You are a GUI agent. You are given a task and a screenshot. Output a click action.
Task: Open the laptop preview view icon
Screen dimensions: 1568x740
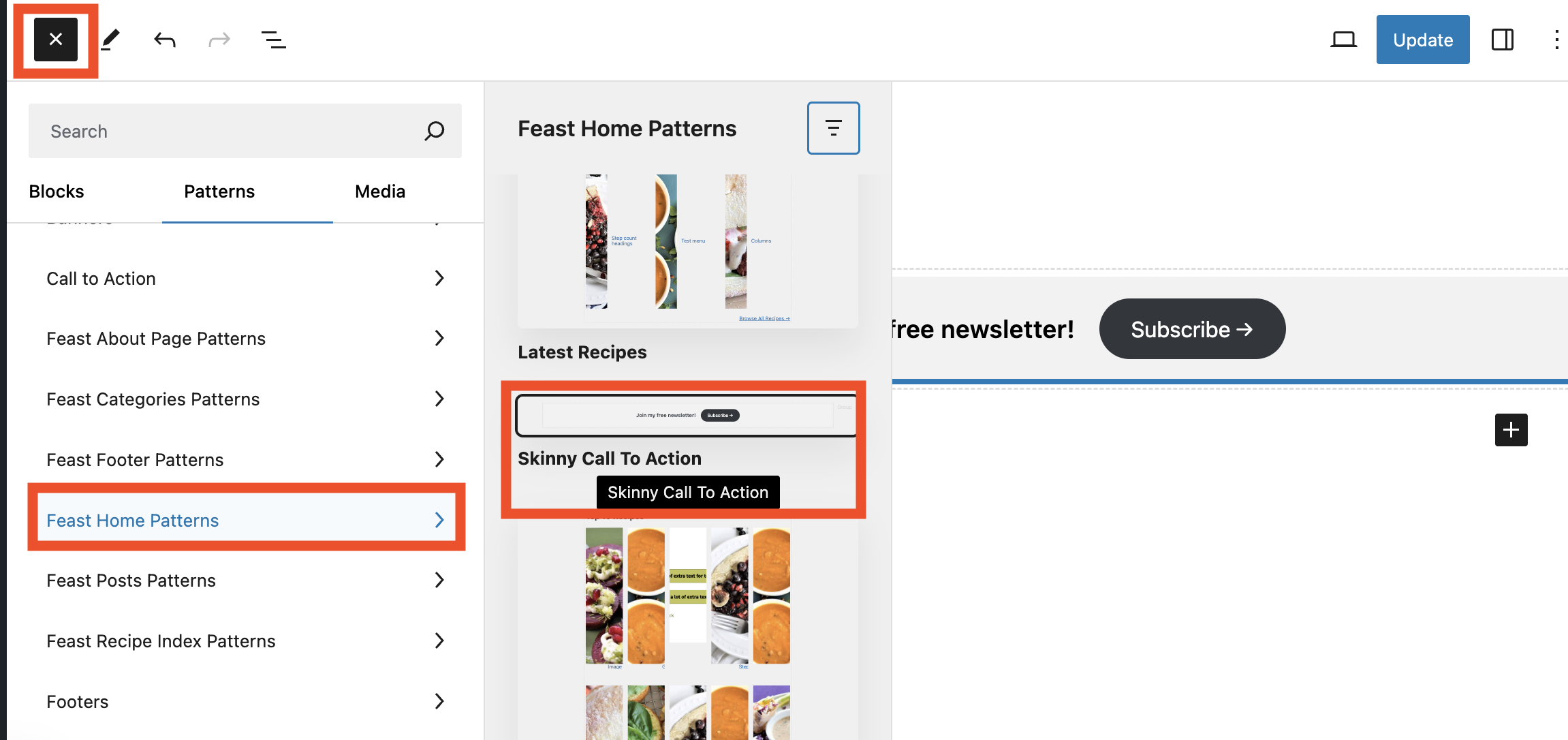point(1343,40)
